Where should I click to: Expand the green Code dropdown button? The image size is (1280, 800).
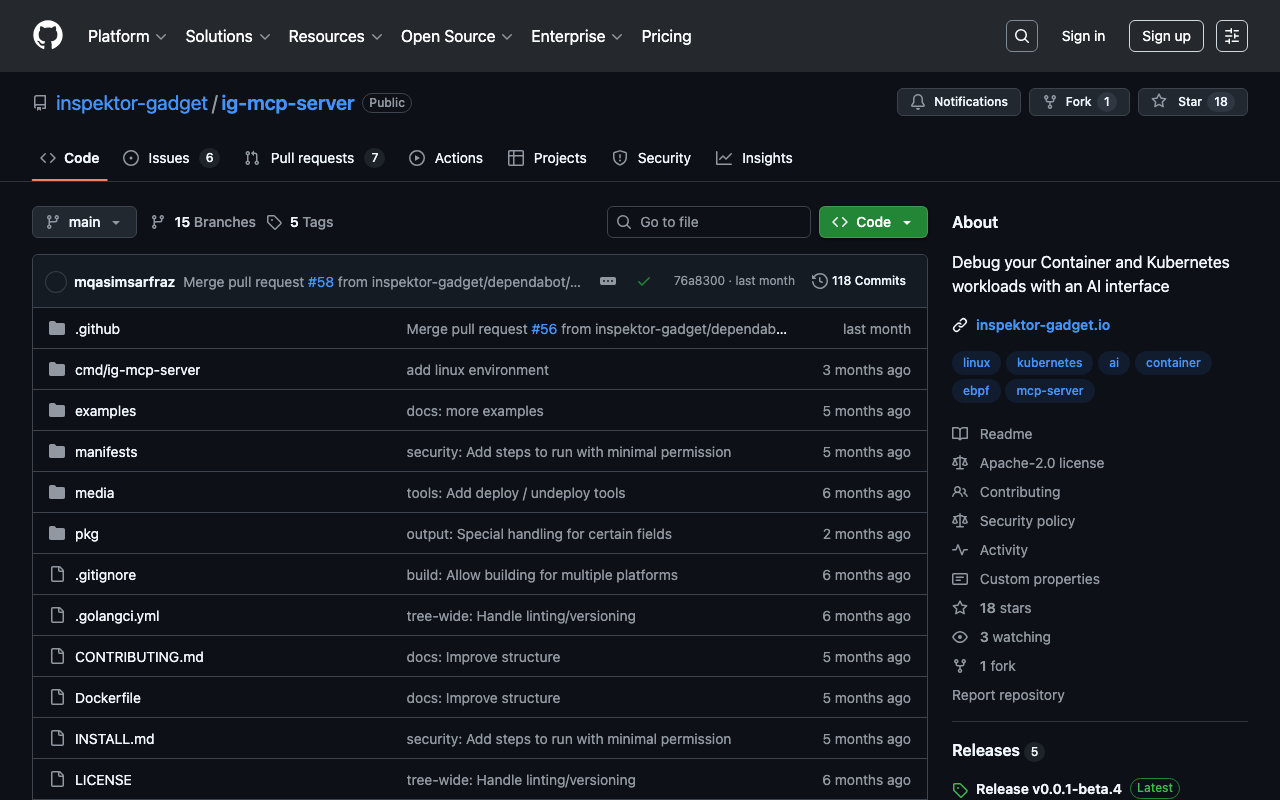tap(872, 222)
